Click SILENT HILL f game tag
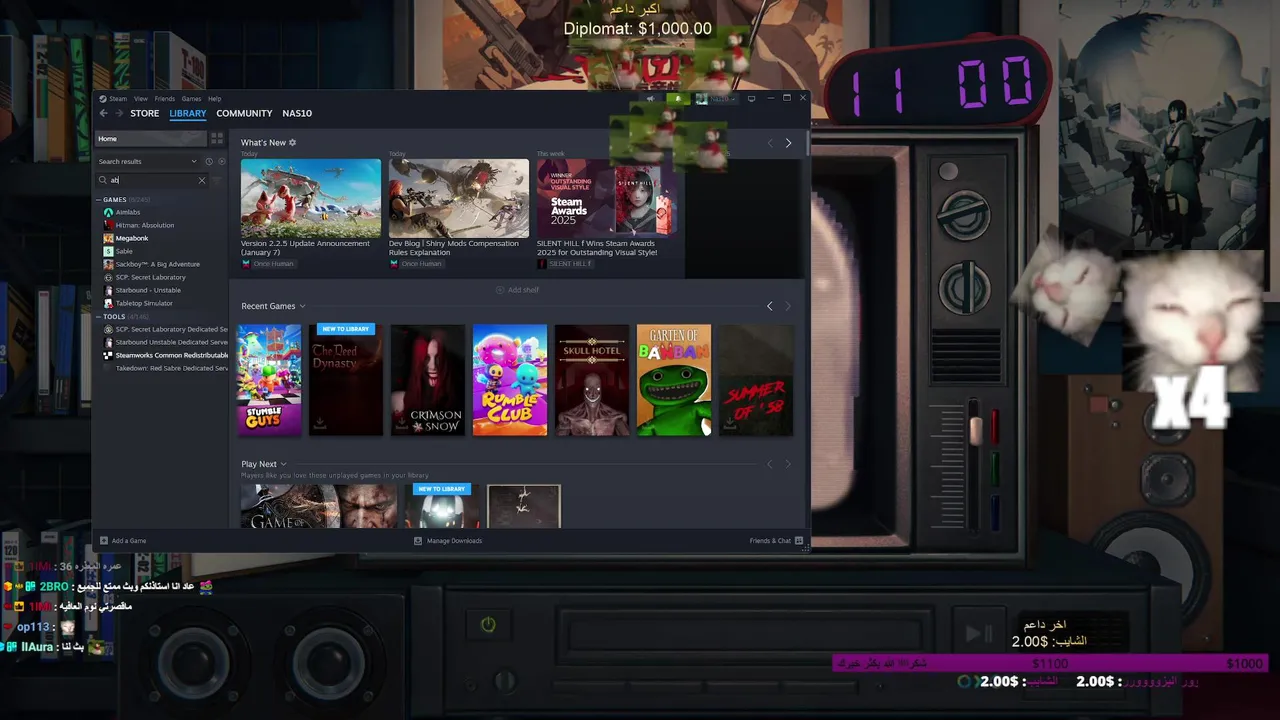Image resolution: width=1280 pixels, height=720 pixels. (570, 264)
